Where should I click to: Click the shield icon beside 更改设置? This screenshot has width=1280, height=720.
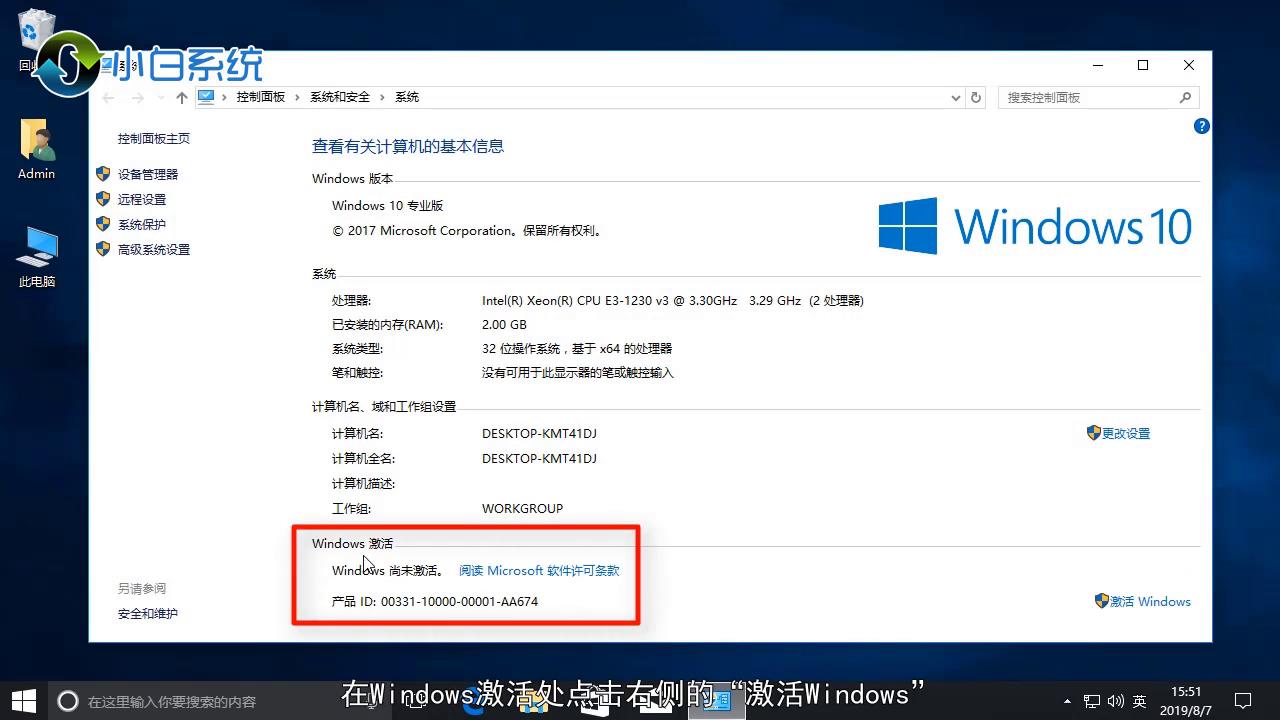(x=1093, y=433)
